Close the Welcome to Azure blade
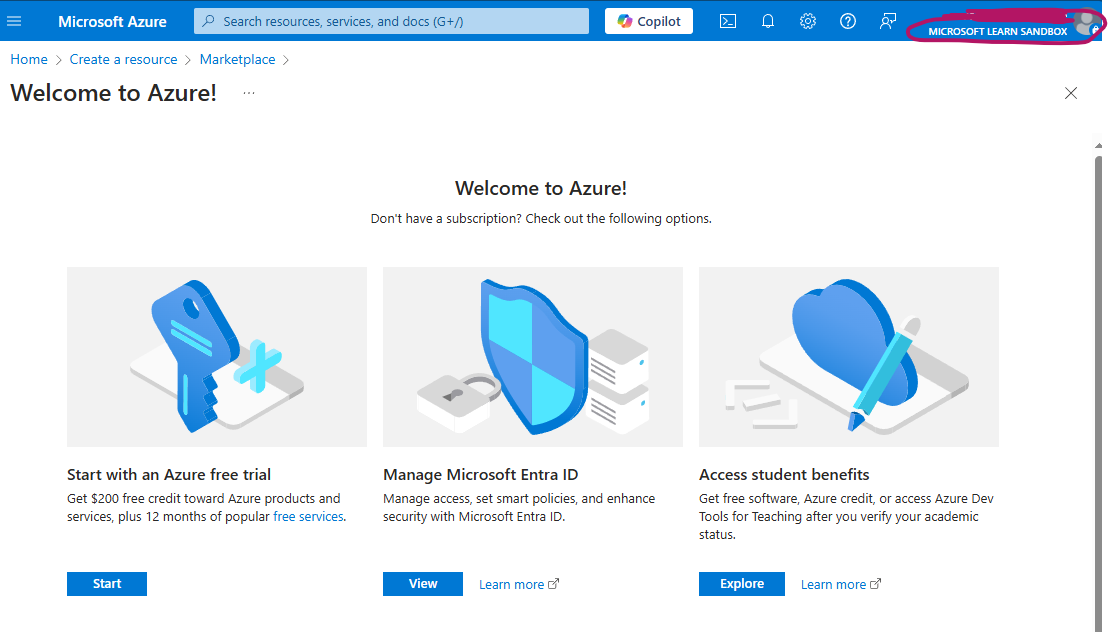The height and width of the screenshot is (632, 1111). coord(1071,93)
